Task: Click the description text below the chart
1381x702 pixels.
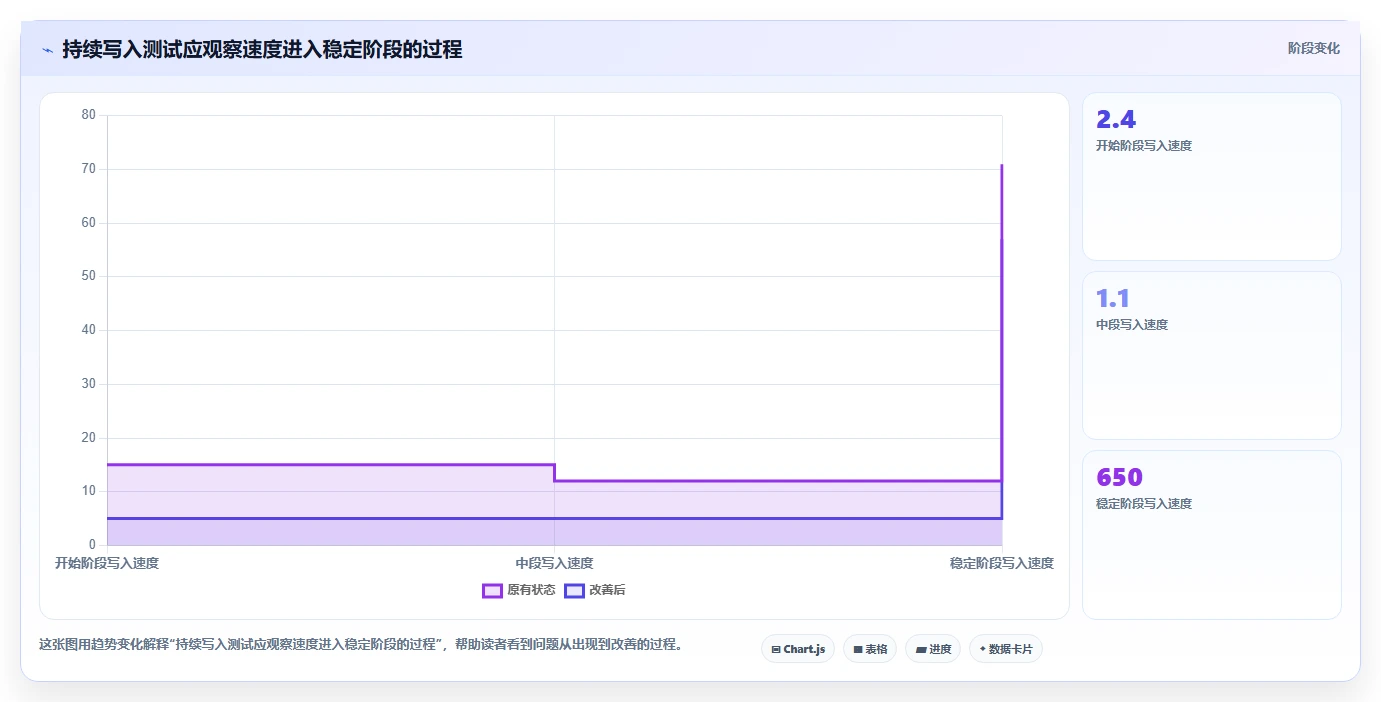Action: pyautogui.click(x=363, y=645)
